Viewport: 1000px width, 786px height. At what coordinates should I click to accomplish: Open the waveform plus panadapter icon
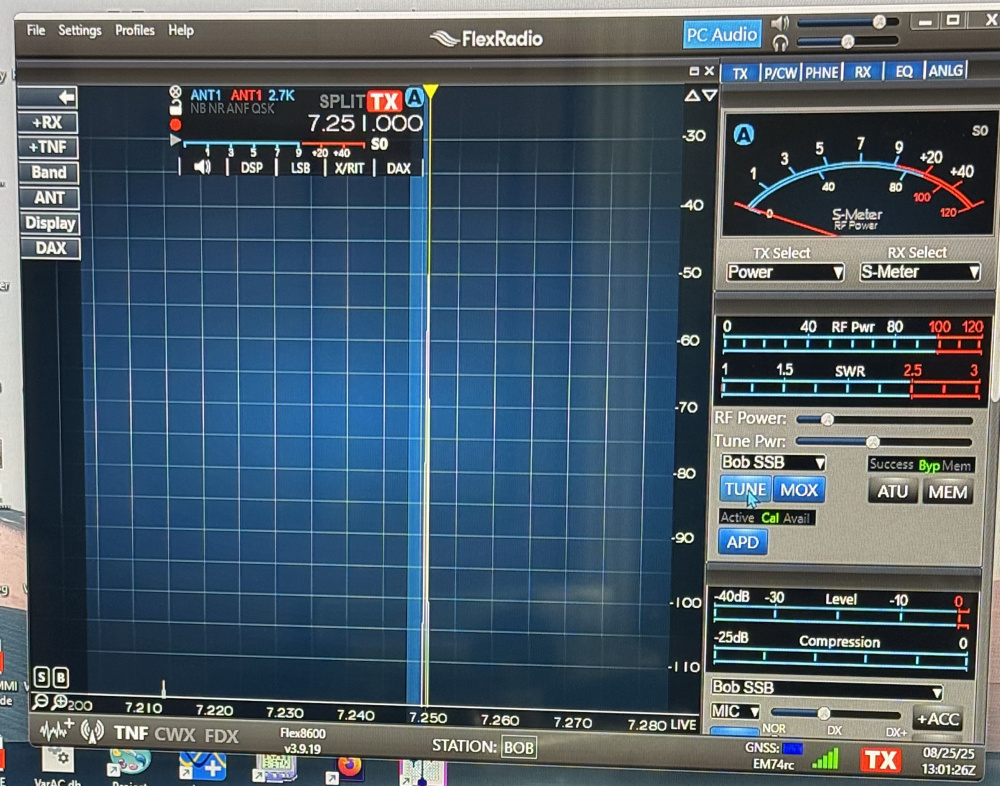click(57, 730)
